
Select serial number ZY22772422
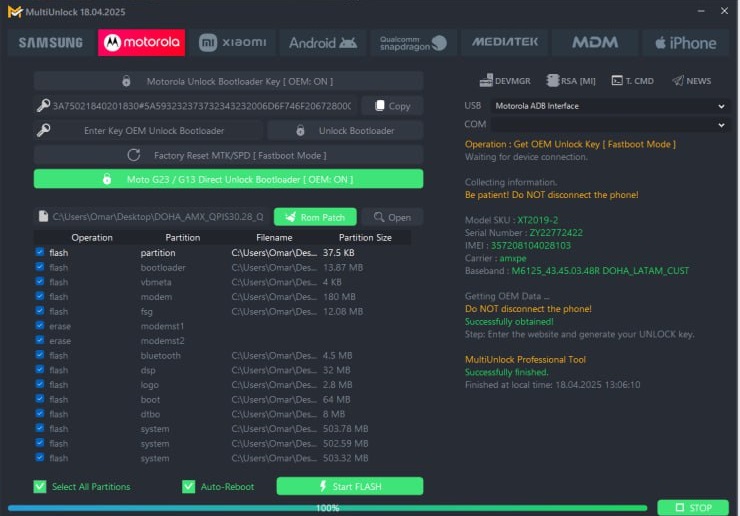click(x=556, y=233)
